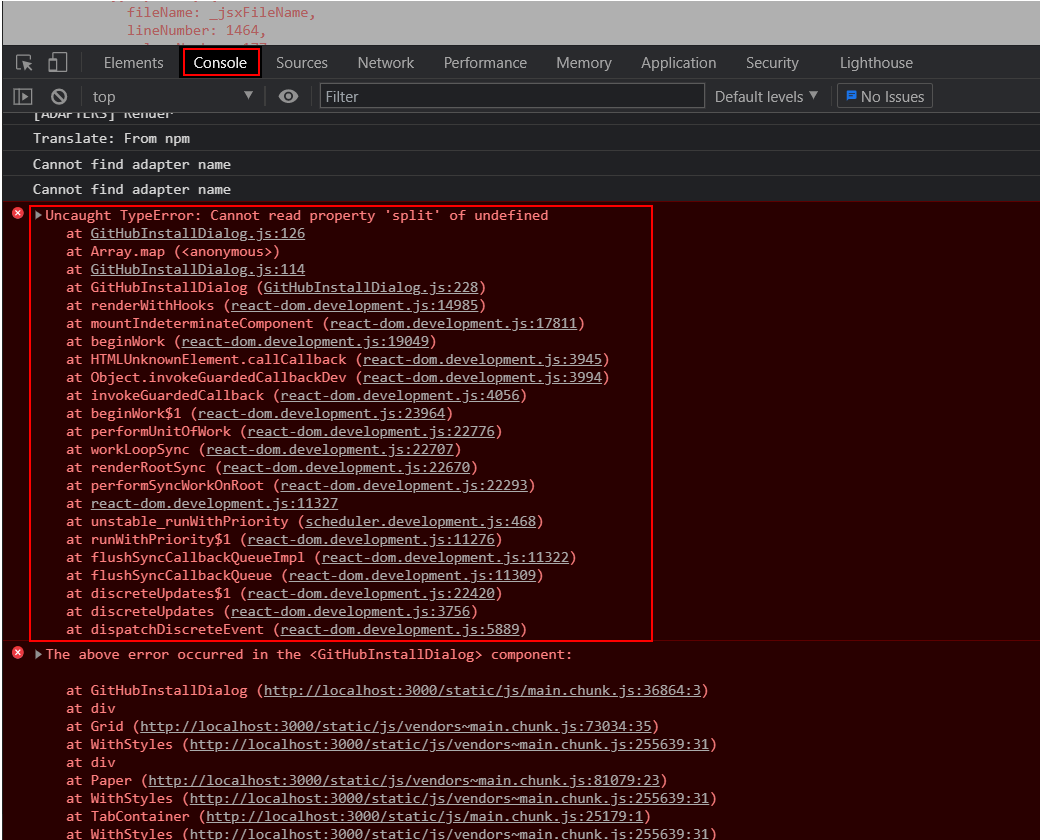Open react-dom.development.js:11327 link
This screenshot has width=1040, height=840.
(214, 503)
